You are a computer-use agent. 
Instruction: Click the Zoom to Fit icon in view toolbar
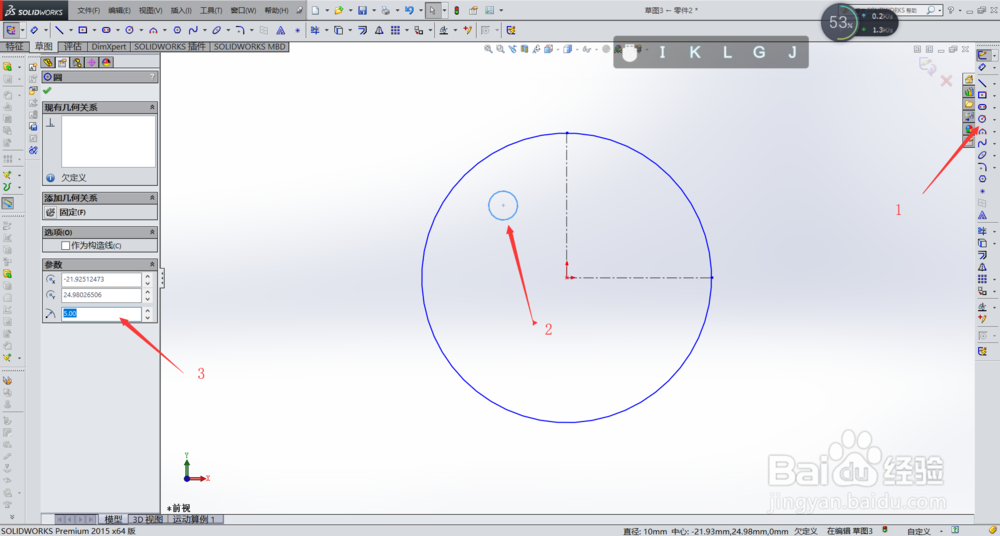point(488,49)
